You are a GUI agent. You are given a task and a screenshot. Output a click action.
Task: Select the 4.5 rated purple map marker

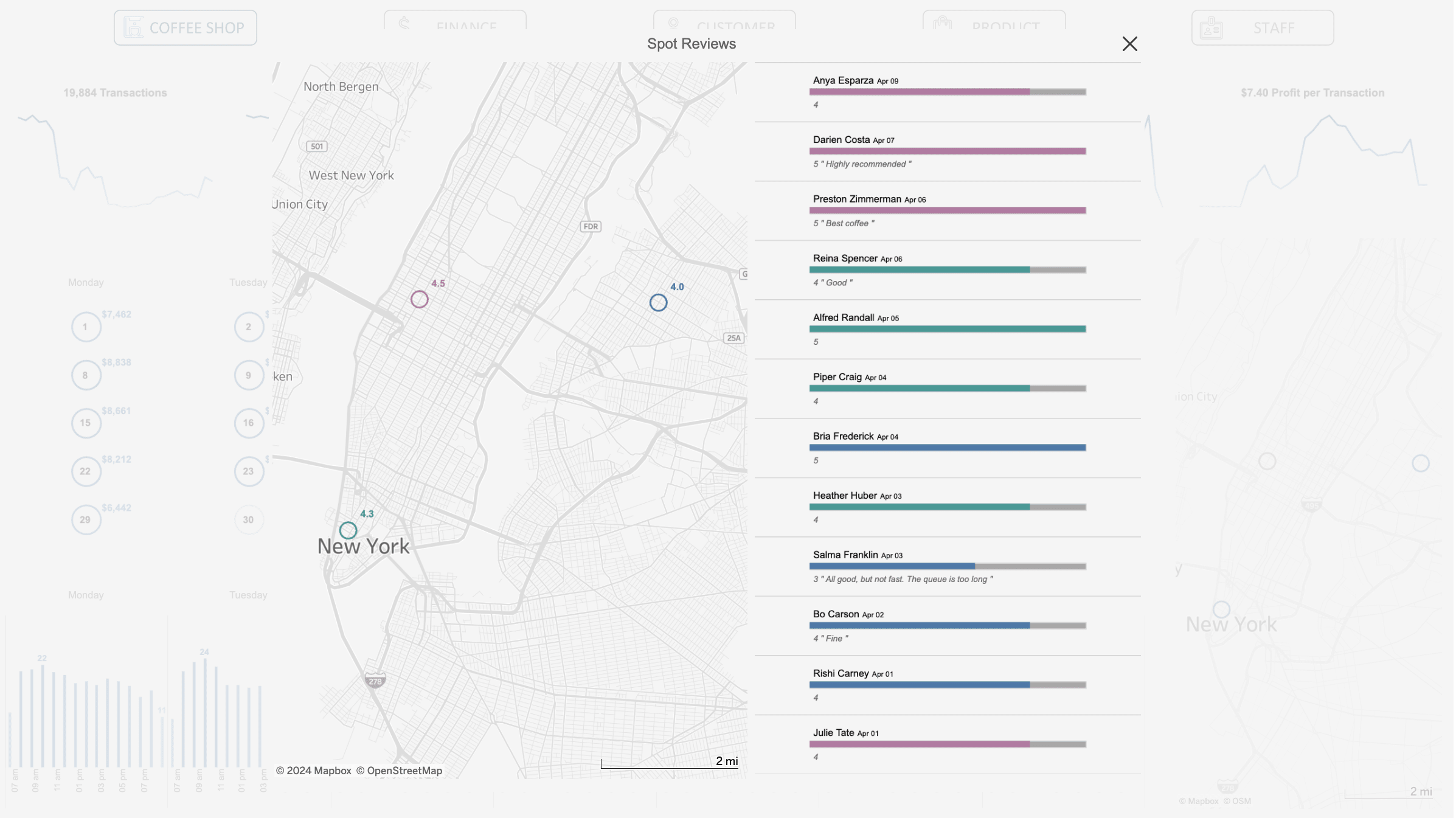point(419,299)
